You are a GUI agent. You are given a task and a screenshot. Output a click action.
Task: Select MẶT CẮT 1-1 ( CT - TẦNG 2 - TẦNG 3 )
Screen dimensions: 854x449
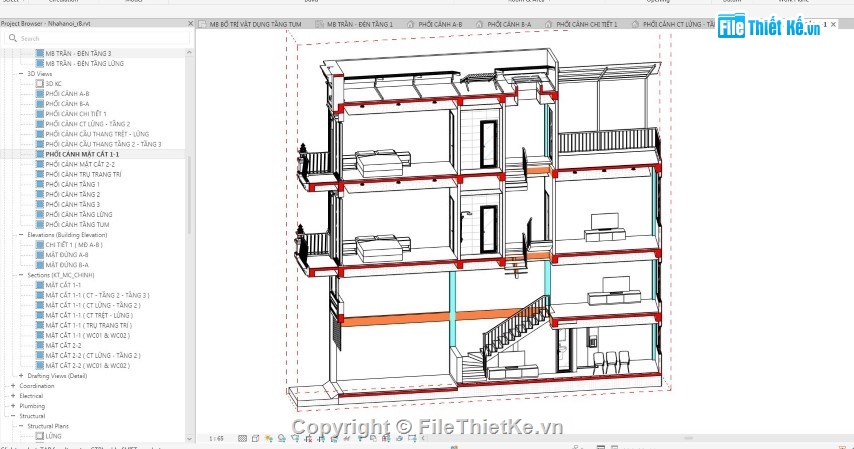(97, 295)
